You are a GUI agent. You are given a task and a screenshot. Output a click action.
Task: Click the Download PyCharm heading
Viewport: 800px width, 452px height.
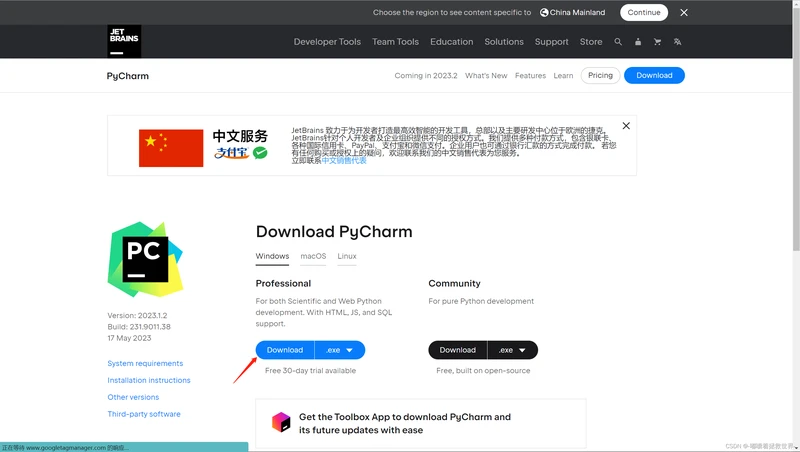pyautogui.click(x=334, y=232)
